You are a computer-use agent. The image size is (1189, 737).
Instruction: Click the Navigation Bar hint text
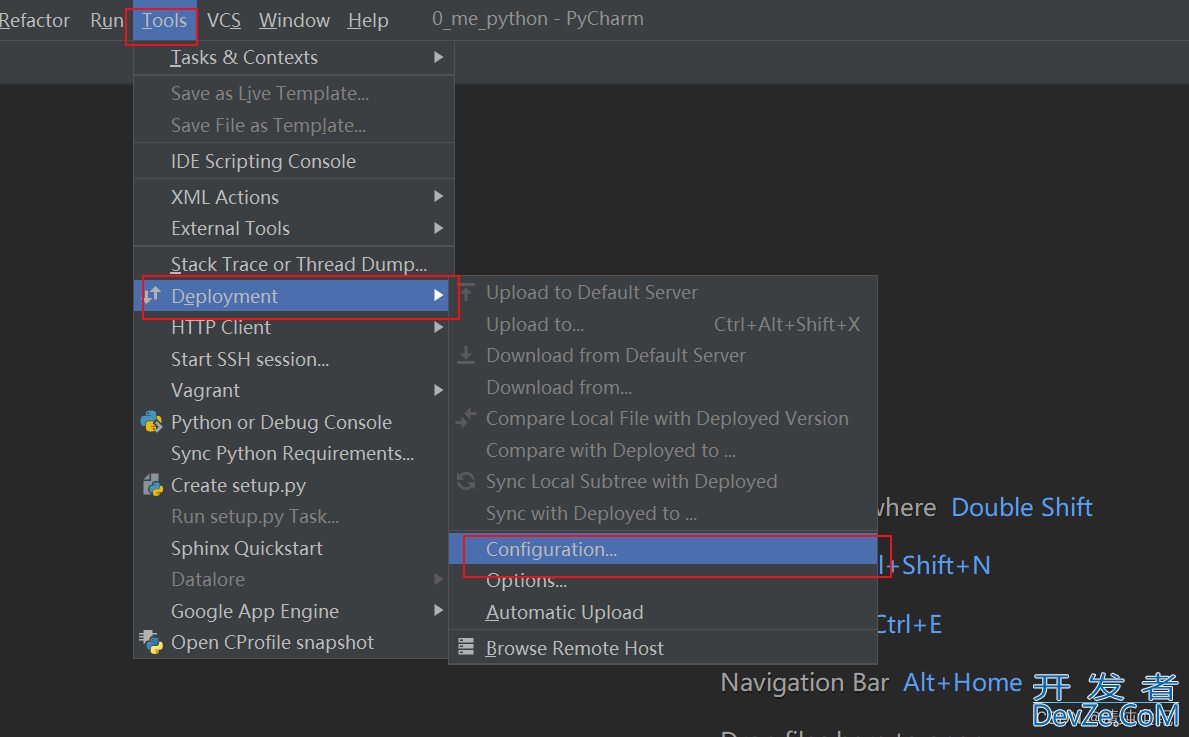coord(805,682)
